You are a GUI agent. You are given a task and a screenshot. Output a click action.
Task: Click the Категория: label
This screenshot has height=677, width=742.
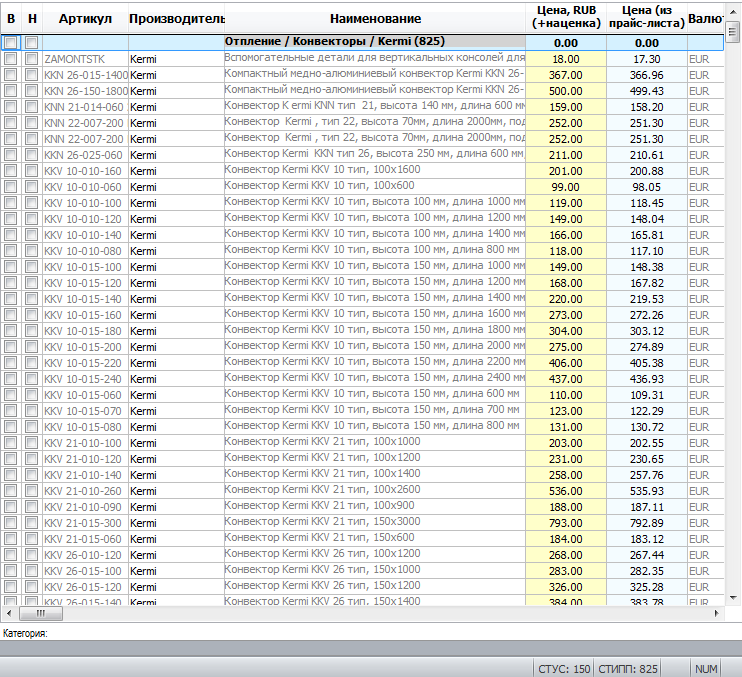(x=25, y=633)
